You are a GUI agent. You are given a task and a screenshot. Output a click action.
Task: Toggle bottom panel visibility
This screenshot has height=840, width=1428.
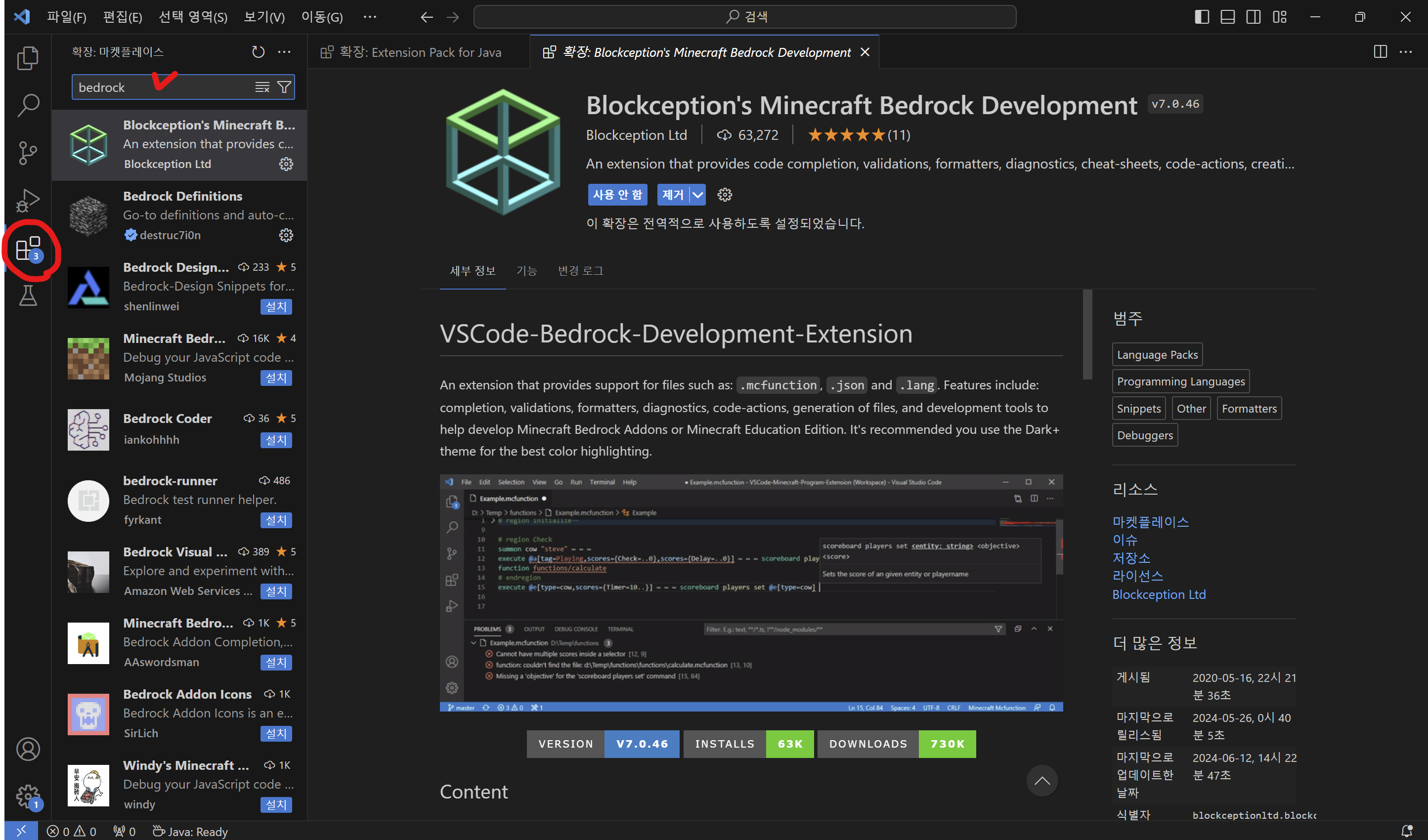point(1227,17)
